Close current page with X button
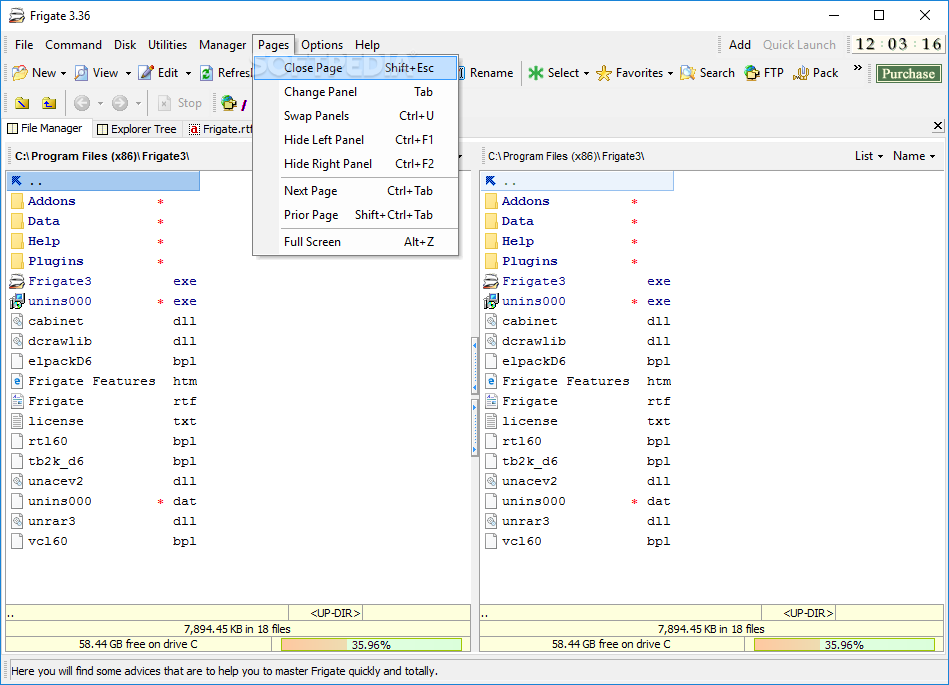 click(938, 125)
